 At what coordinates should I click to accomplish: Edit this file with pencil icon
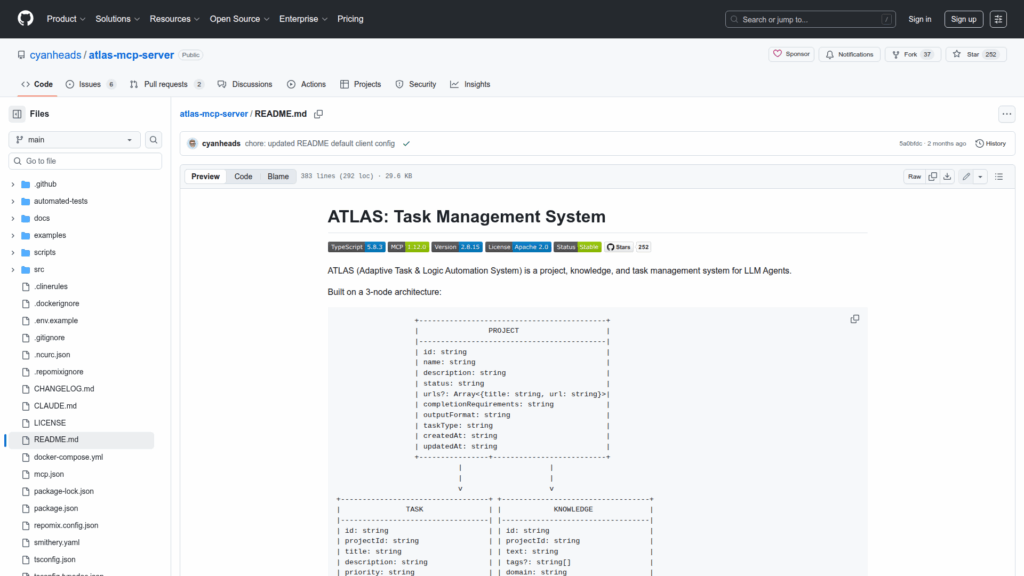point(966,176)
